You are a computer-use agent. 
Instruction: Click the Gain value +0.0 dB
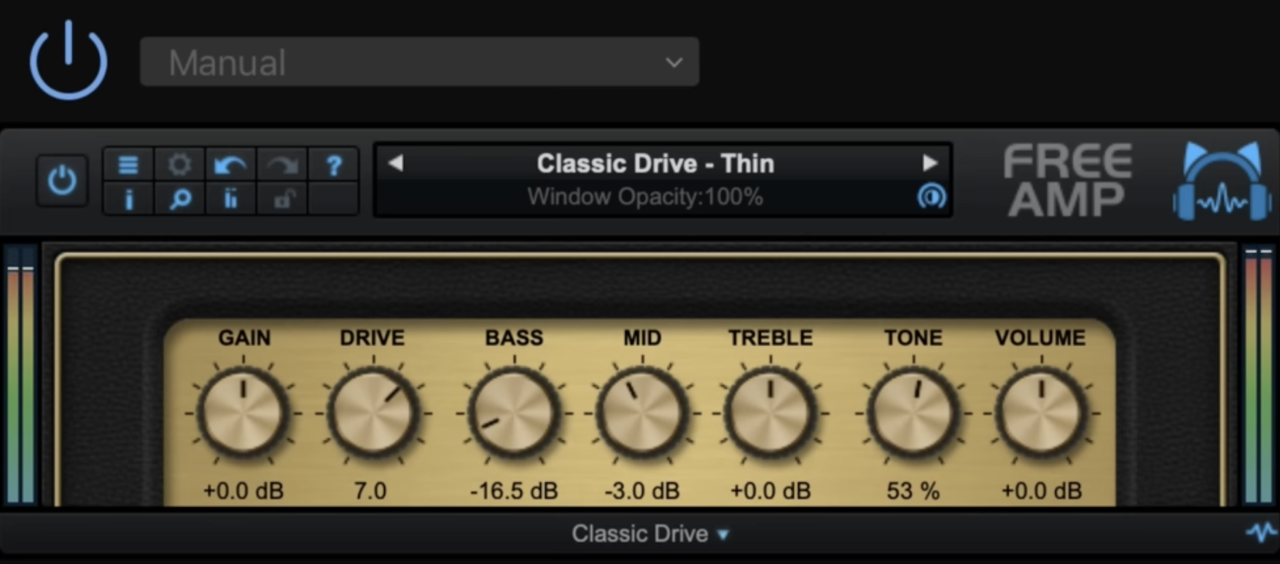[244, 491]
